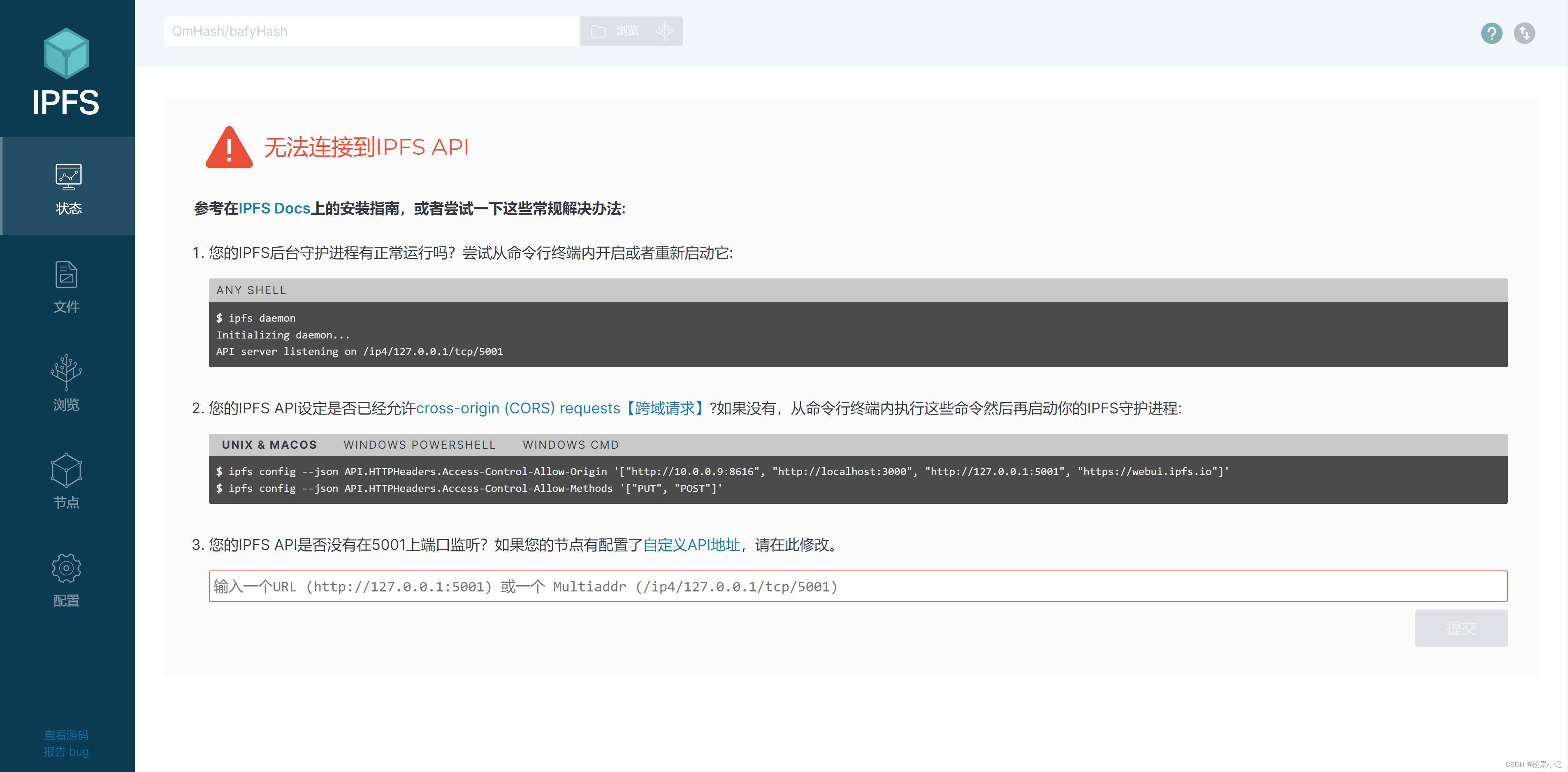Switch to the WINDOWS CMD tab
Viewport: 1568px width, 772px height.
(571, 445)
